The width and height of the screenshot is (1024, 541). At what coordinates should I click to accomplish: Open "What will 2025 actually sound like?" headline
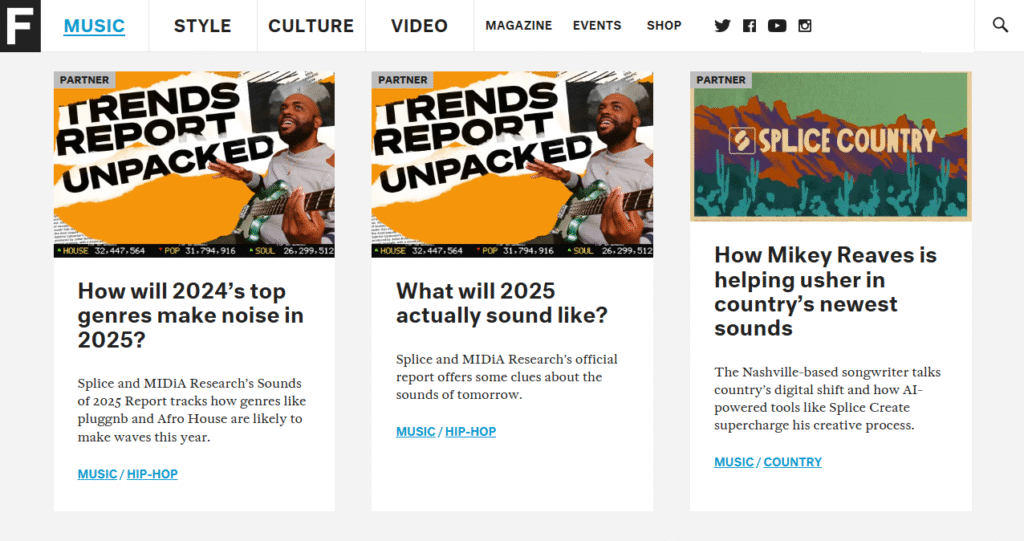[x=502, y=303]
